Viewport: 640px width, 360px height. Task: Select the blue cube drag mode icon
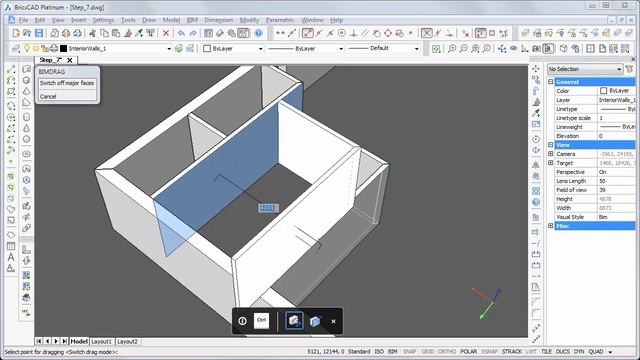(x=315, y=321)
